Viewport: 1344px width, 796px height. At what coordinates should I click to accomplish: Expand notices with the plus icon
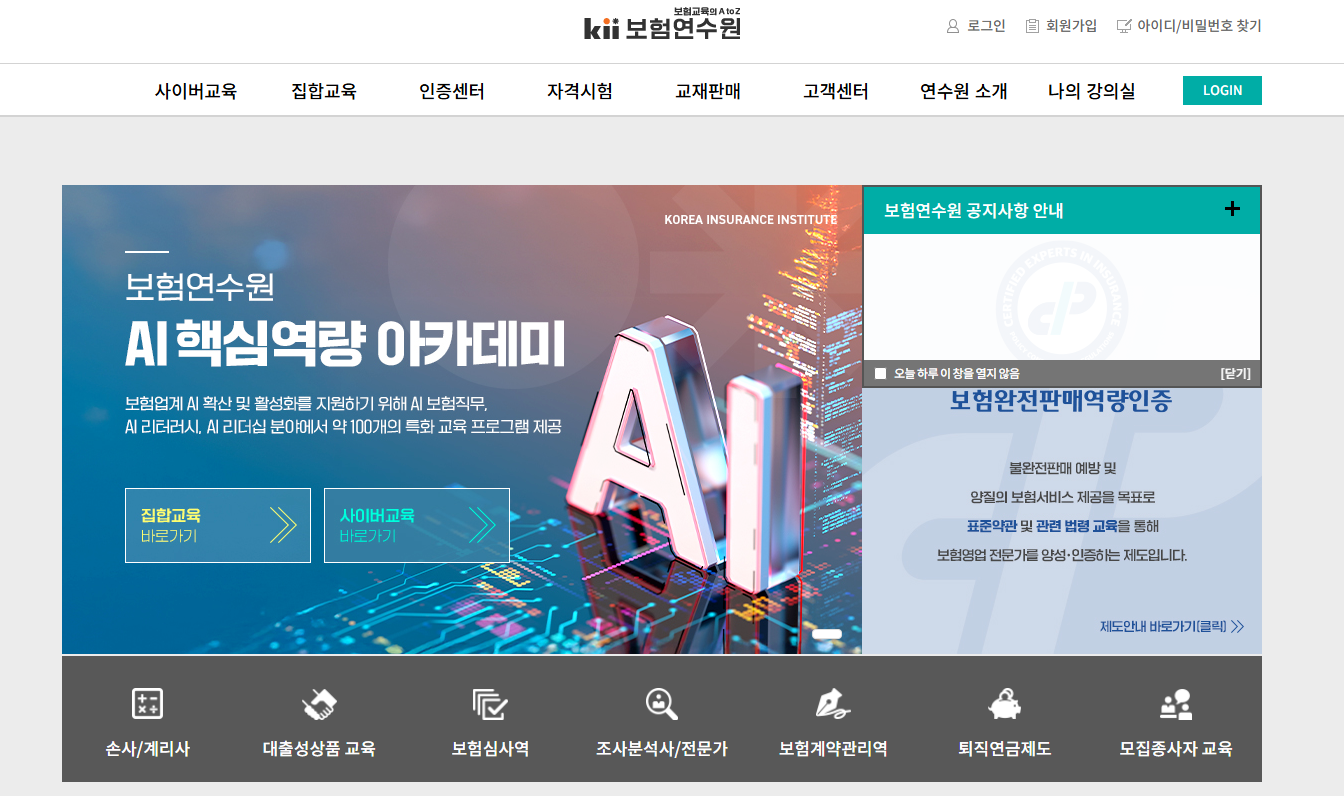coord(1232,209)
